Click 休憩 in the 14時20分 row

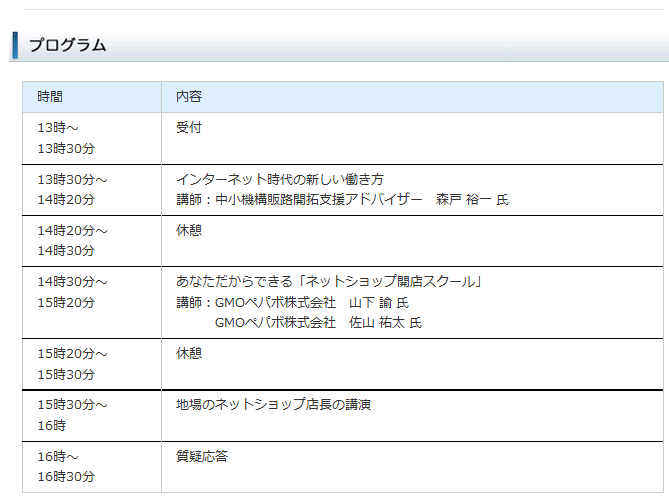189,230
